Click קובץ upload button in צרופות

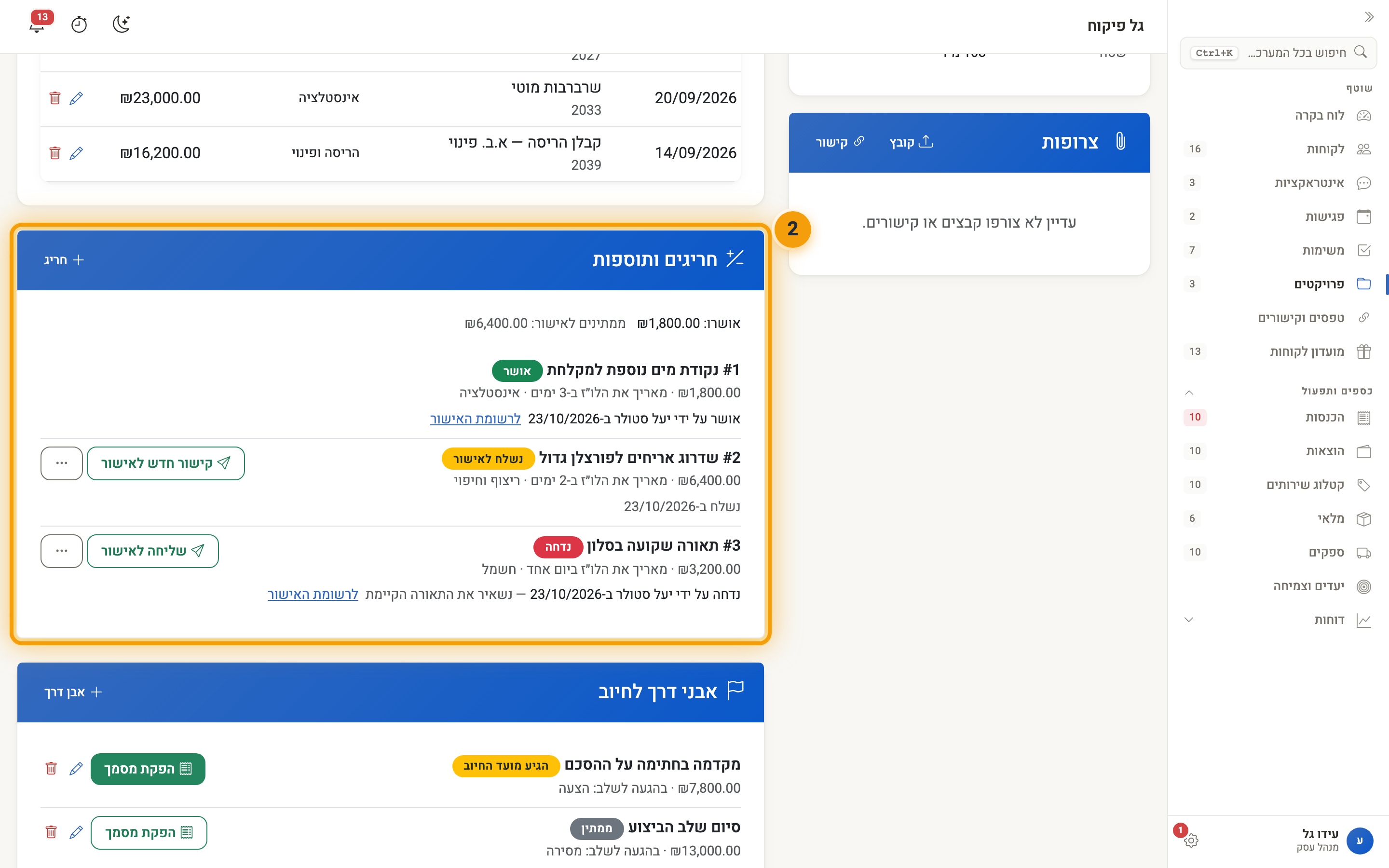[912, 142]
